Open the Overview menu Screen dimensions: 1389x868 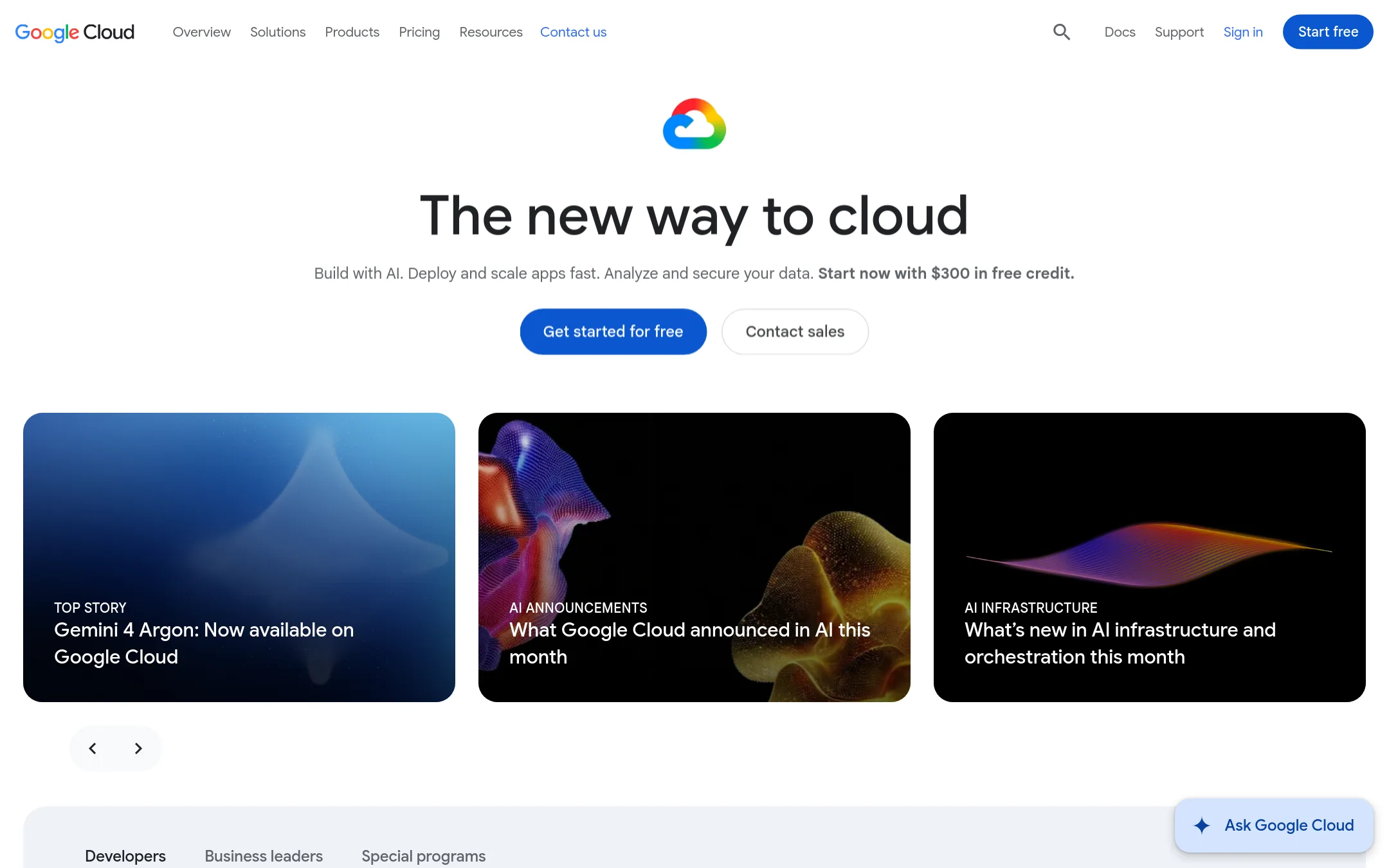click(202, 32)
